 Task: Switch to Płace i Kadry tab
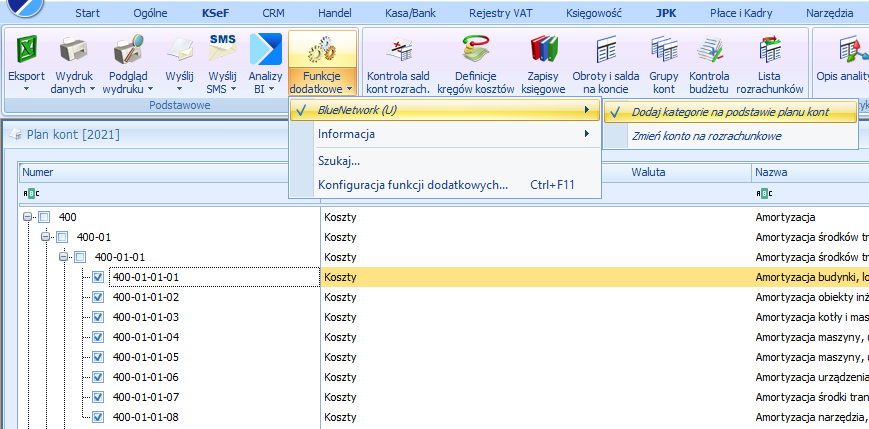[x=741, y=13]
